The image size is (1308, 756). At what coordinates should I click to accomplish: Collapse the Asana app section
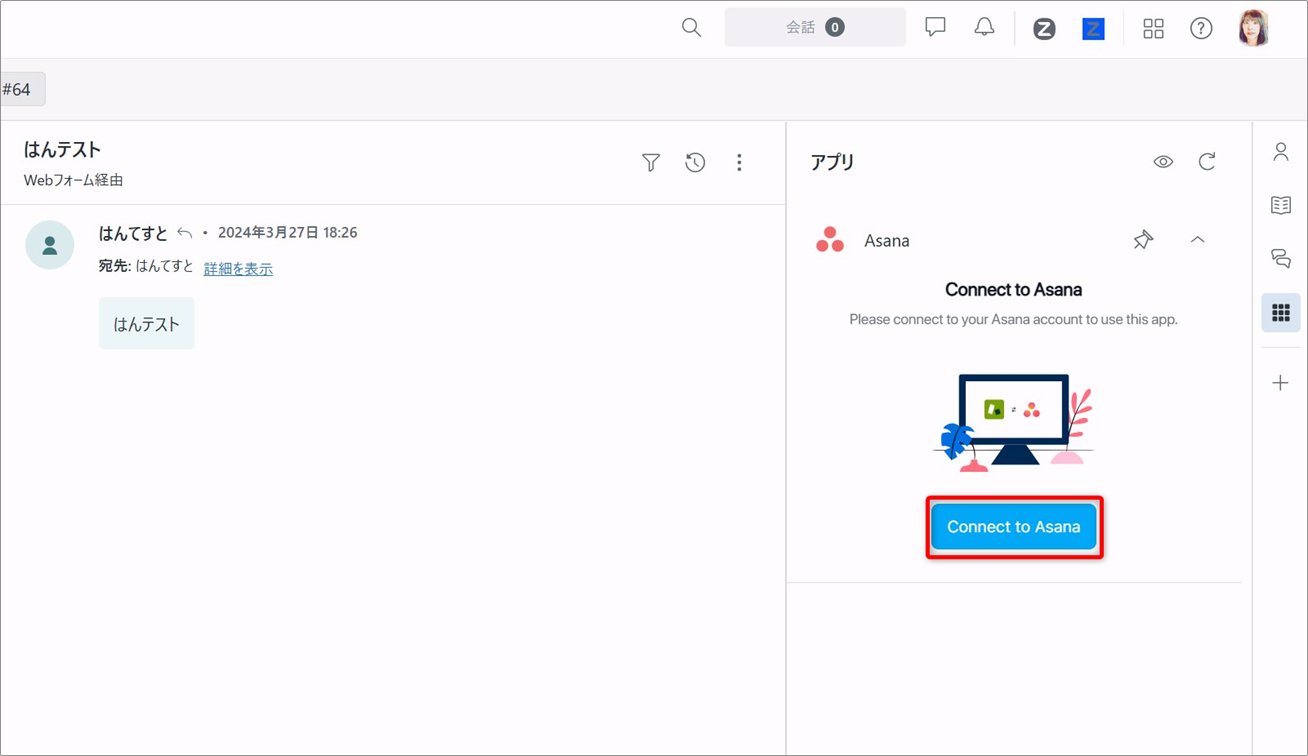pyautogui.click(x=1197, y=240)
